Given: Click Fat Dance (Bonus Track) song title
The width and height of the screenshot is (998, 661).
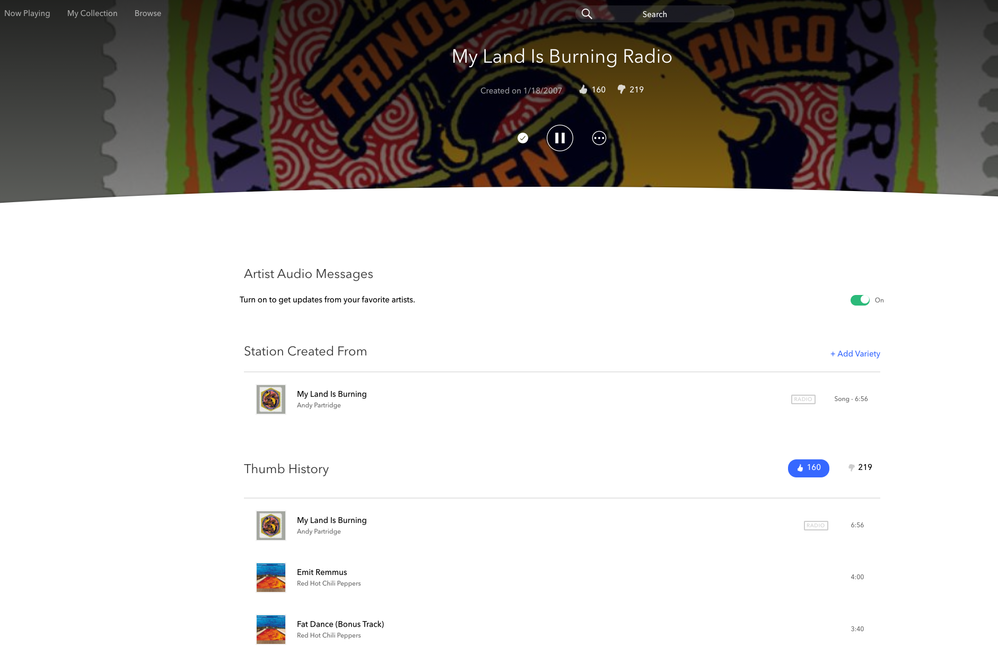Looking at the screenshot, I should pos(340,624).
